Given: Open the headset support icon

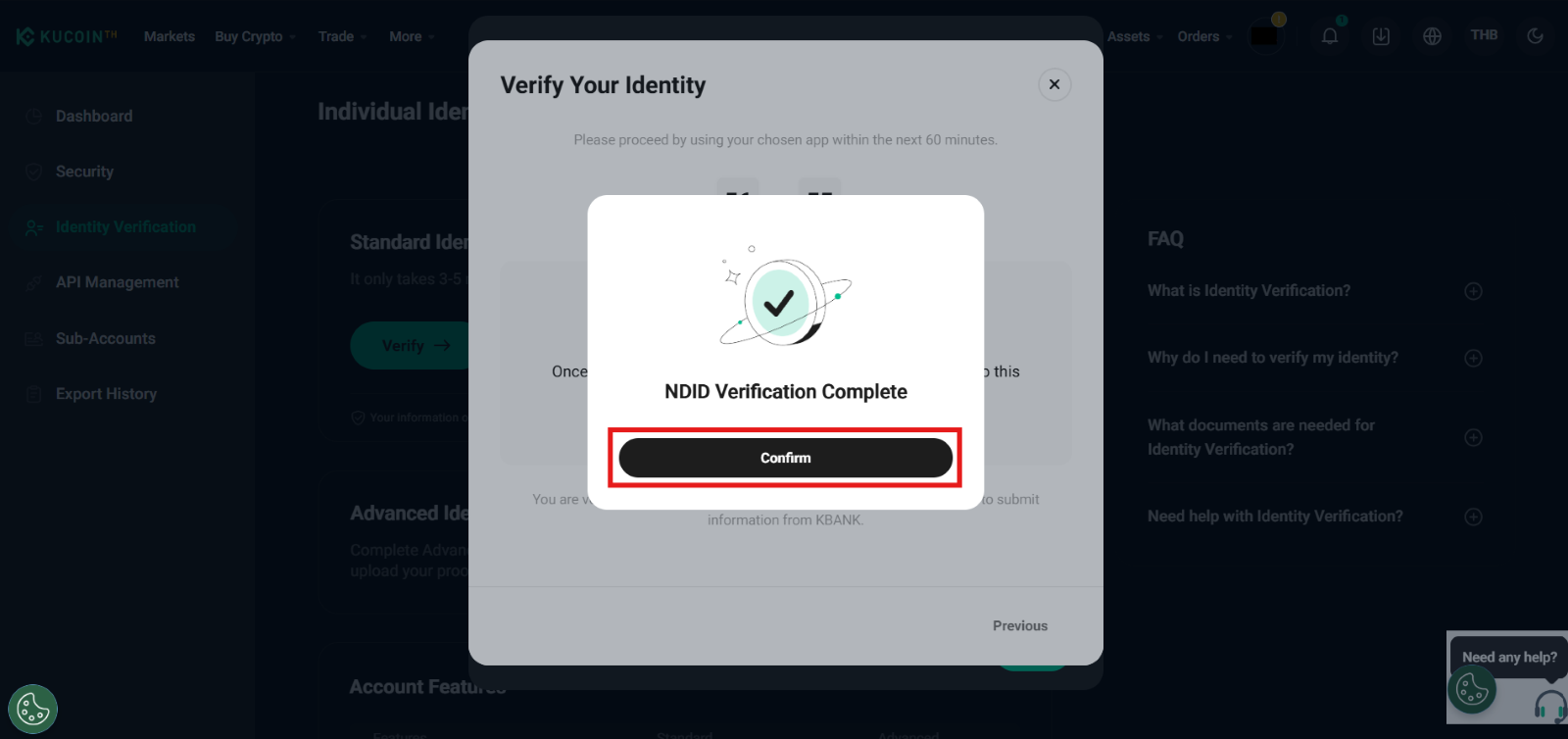Looking at the screenshot, I should coord(1550,704).
